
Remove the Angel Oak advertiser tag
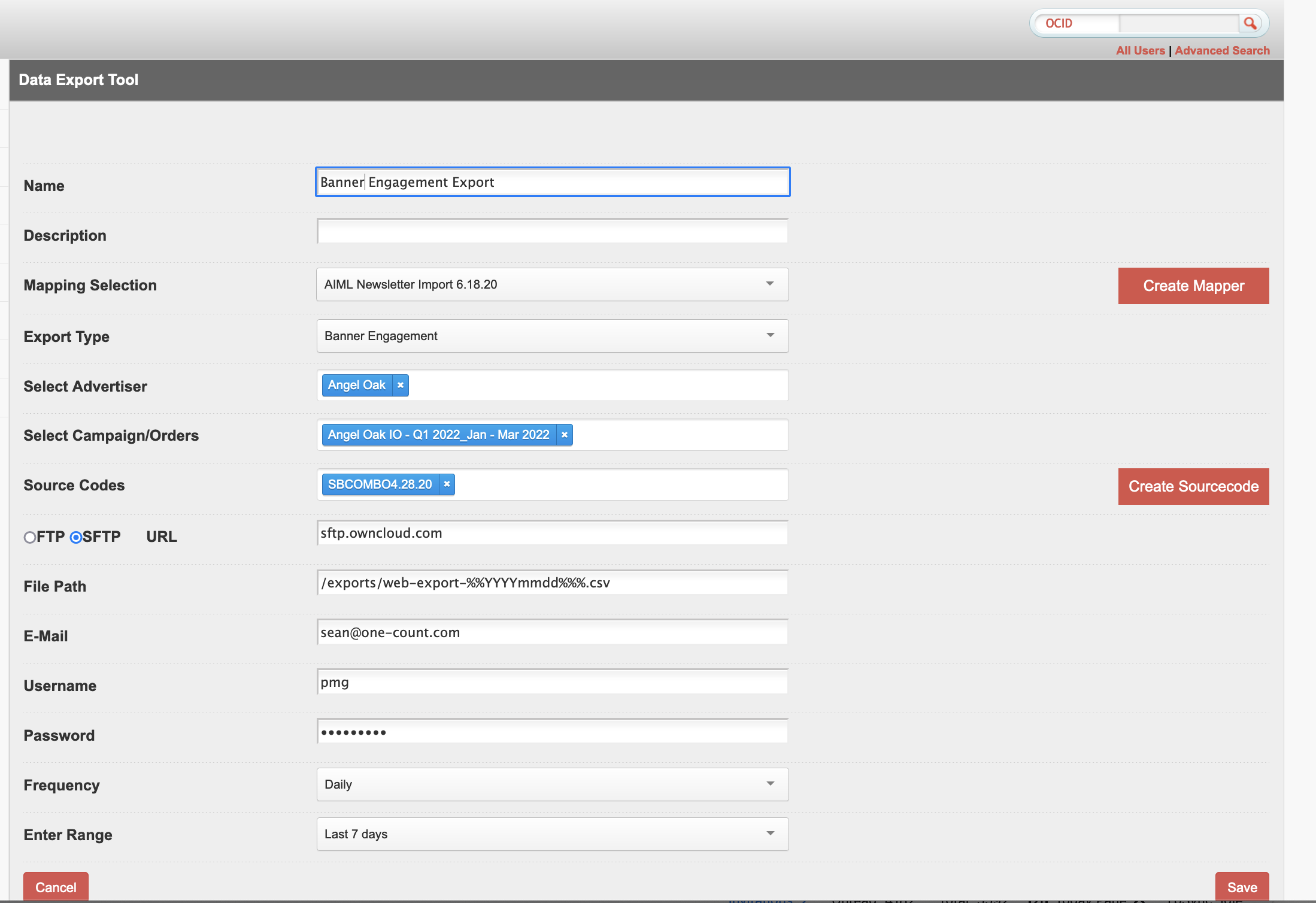point(401,385)
